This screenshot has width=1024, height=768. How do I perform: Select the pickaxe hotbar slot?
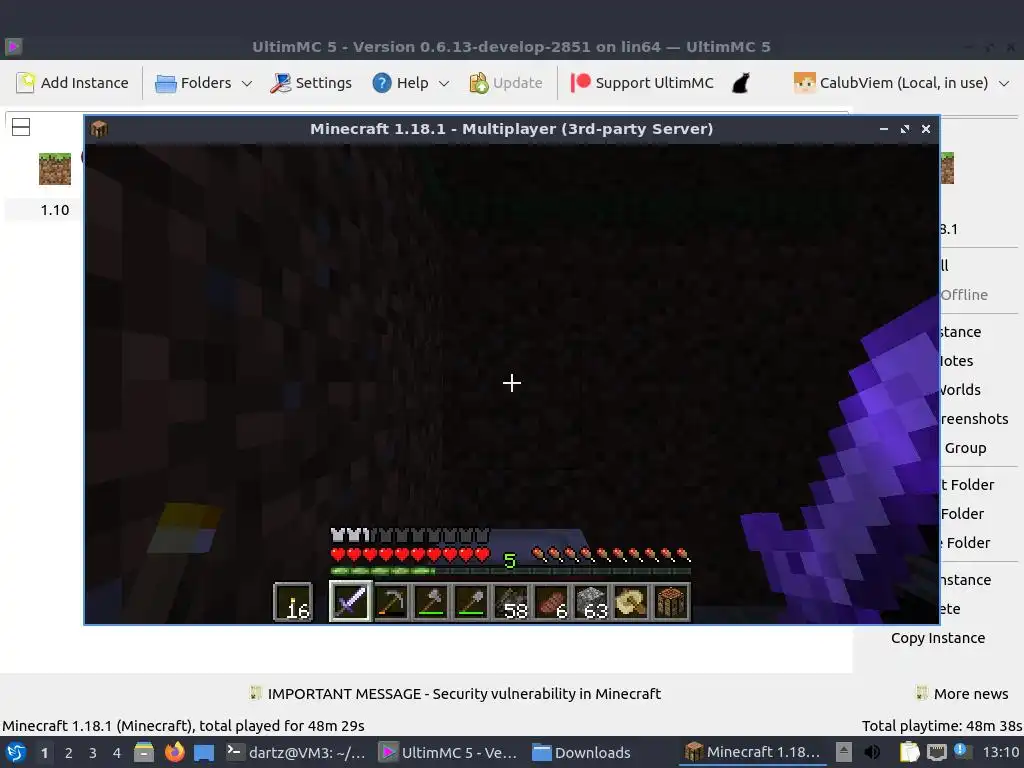391,601
